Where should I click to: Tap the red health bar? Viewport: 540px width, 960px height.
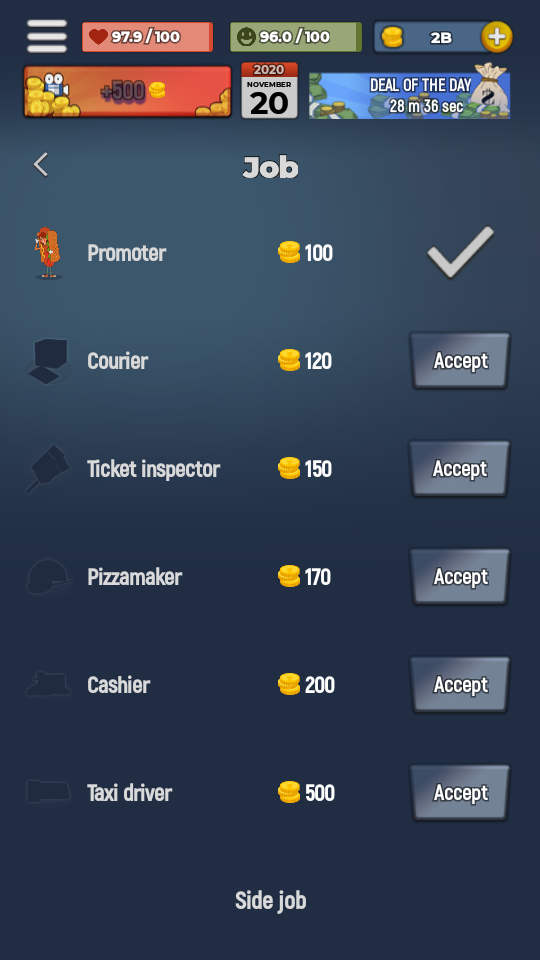coord(148,37)
